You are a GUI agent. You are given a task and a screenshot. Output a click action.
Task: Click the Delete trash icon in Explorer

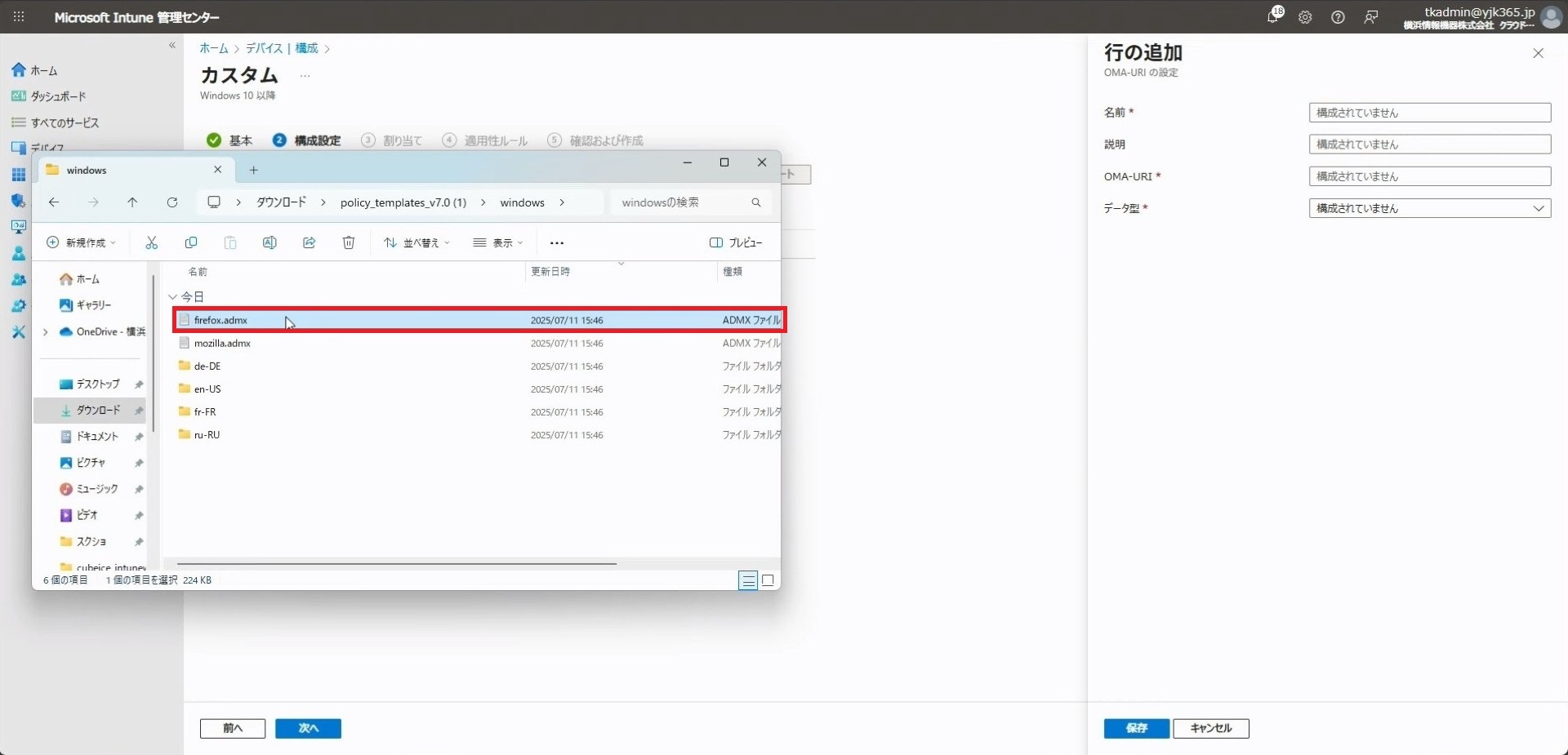(x=349, y=242)
